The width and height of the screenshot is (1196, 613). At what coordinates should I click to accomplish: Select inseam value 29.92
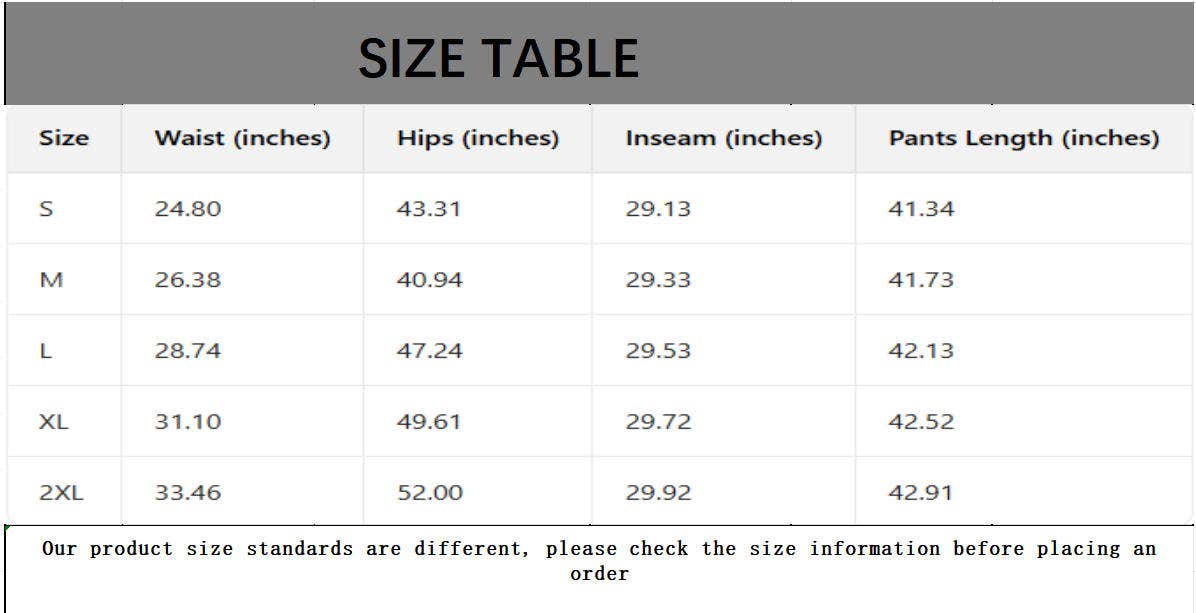click(658, 493)
